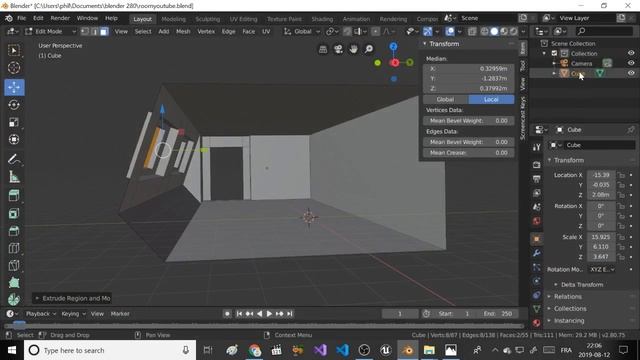Select the Loop Cut tool

14,248
